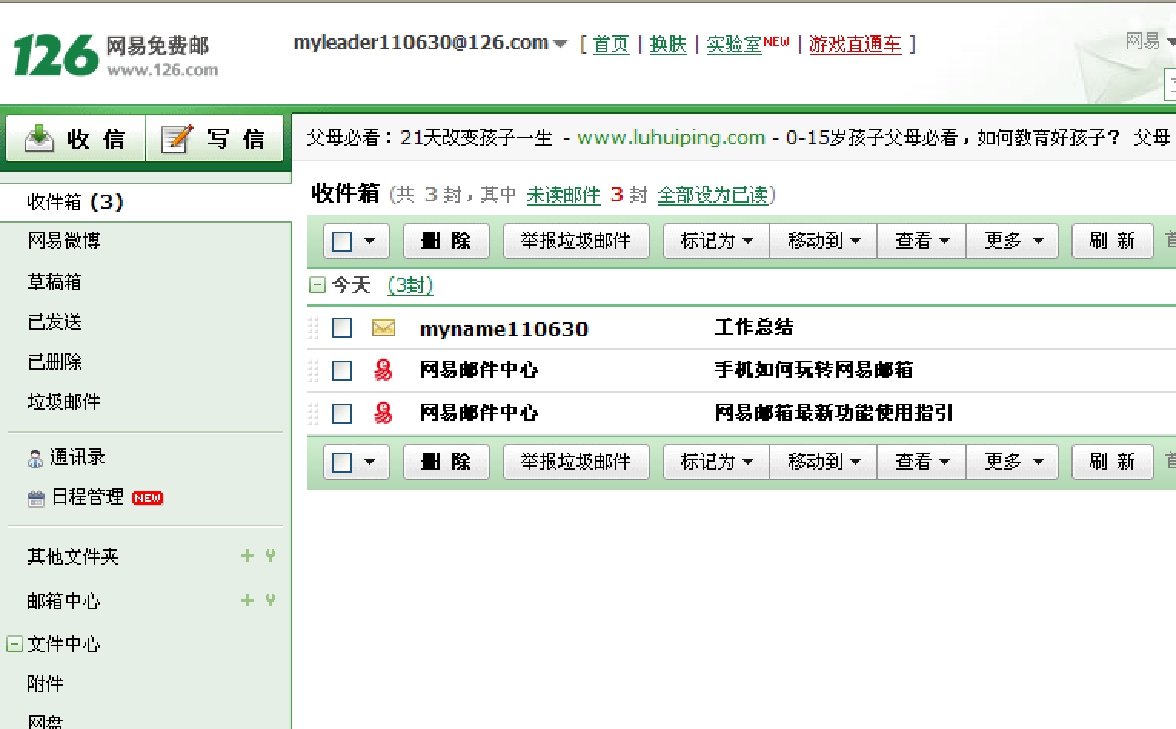Open 通讯录 contacts
This screenshot has height=729, width=1176.
click(x=77, y=457)
